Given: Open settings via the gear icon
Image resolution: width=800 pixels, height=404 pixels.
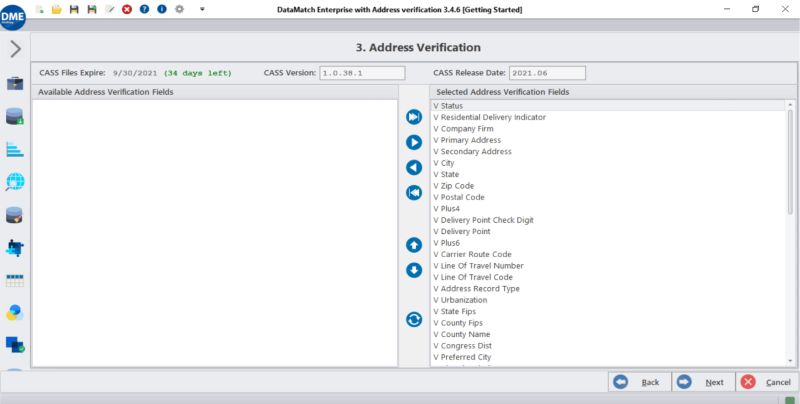Looking at the screenshot, I should tap(180, 9).
